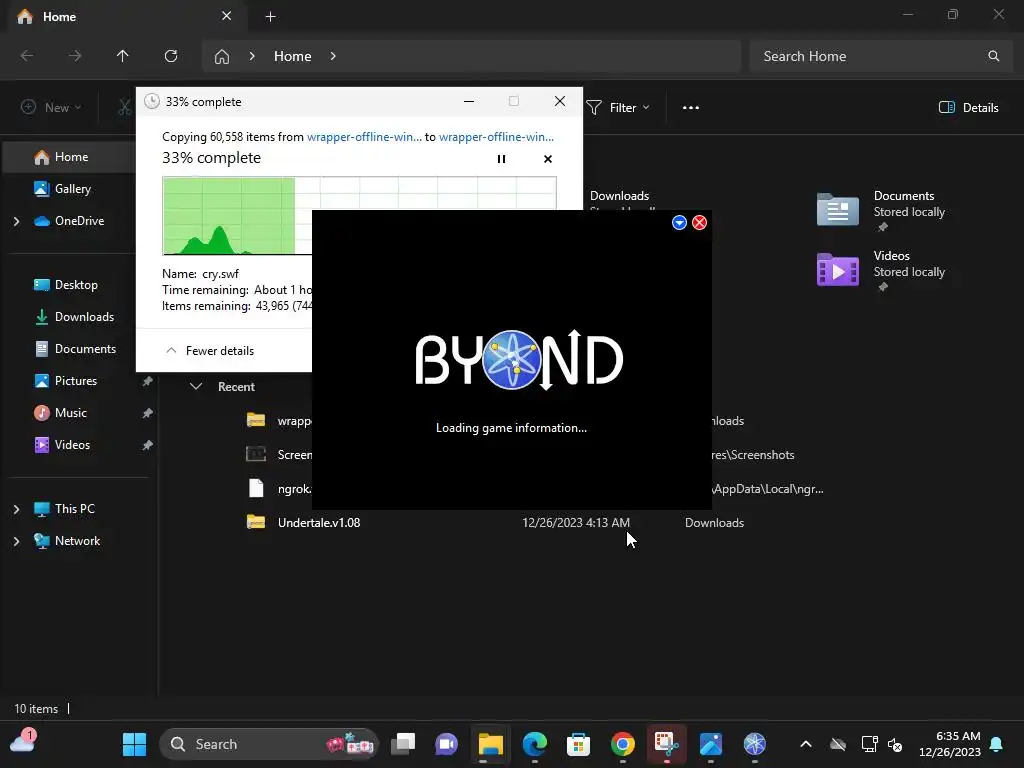Open the Filter dropdown
The height and width of the screenshot is (768, 1024).
618,108
